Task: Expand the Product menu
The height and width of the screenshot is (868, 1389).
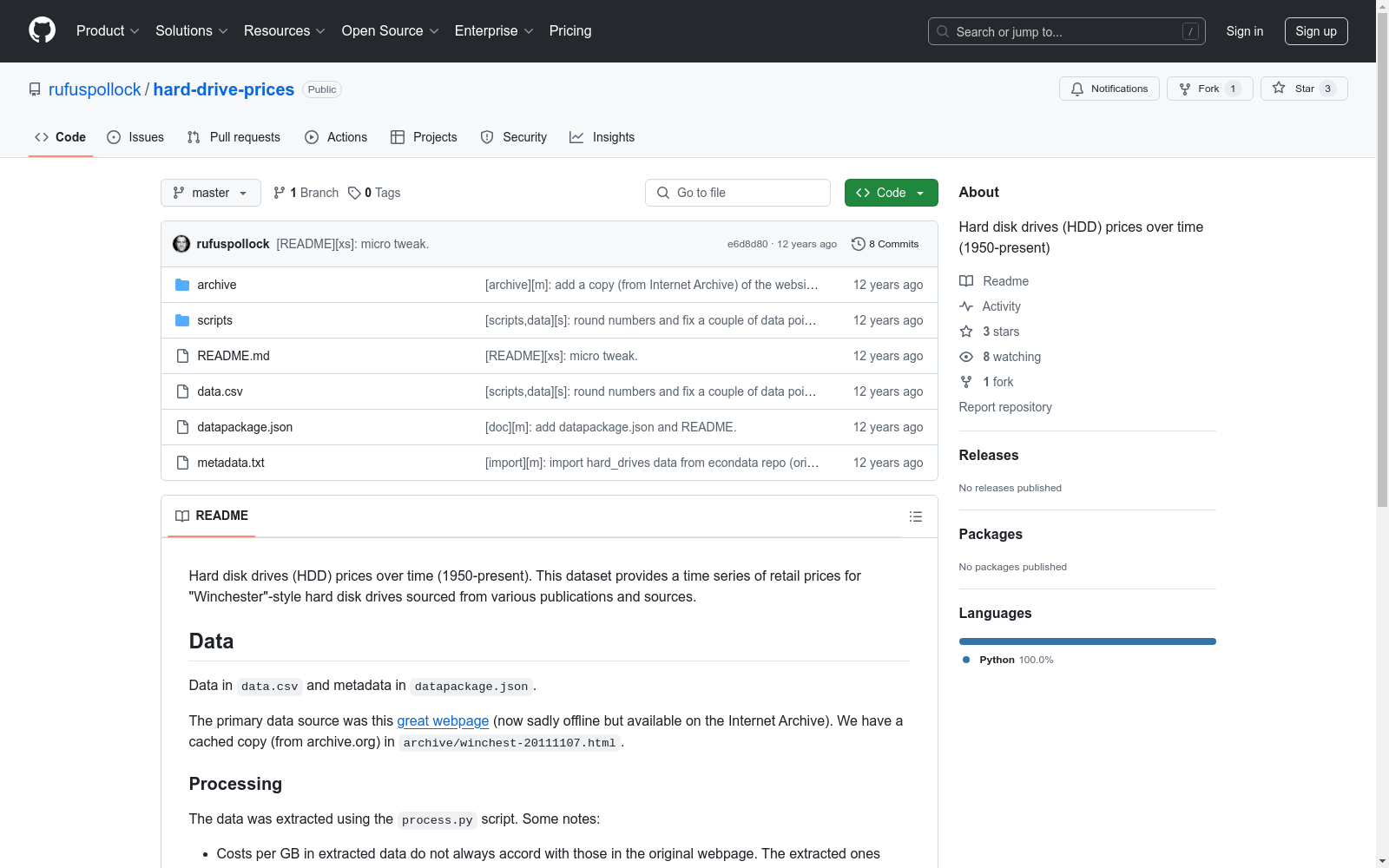Action: pos(108,31)
